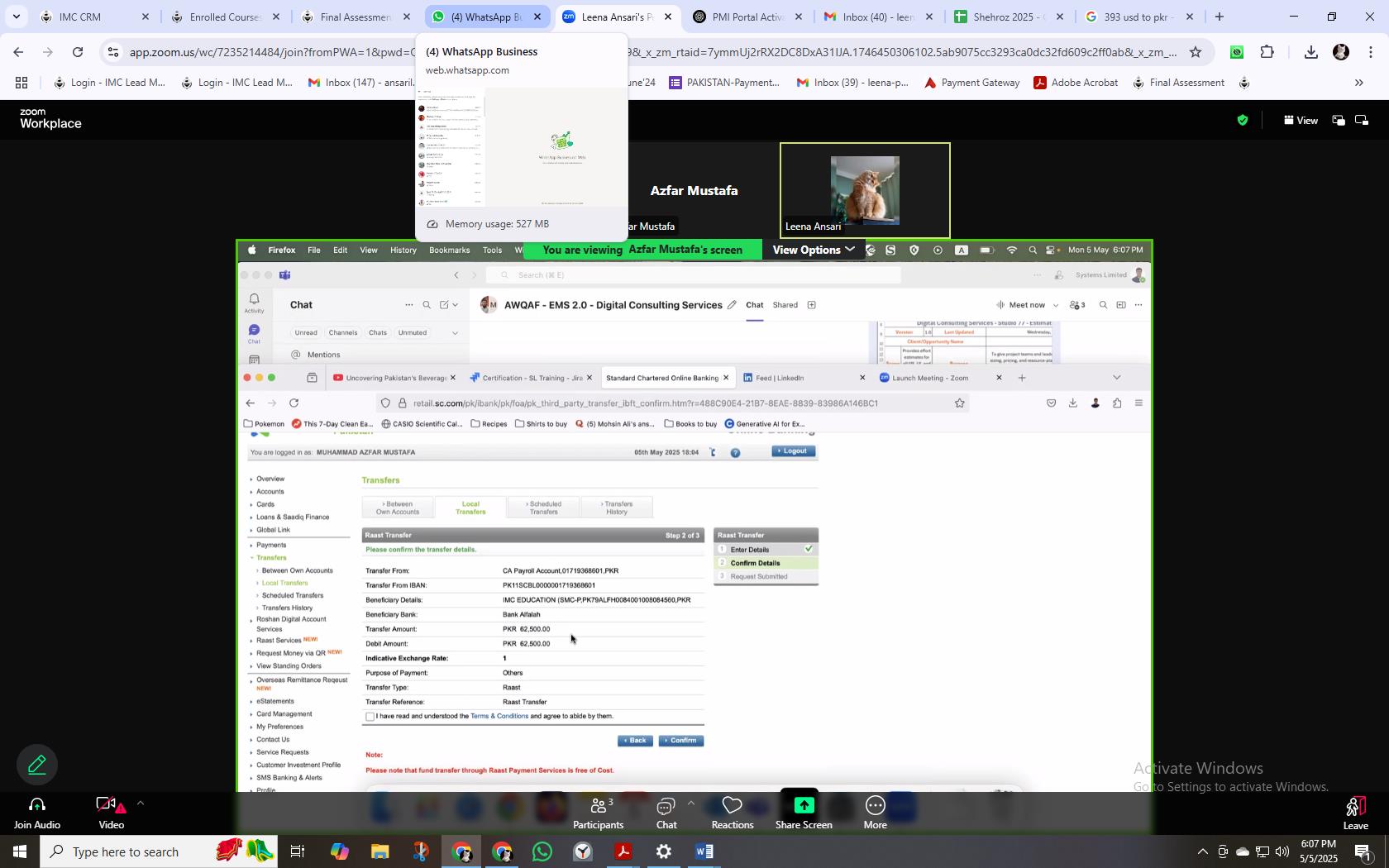Switch to WhatsApp Business tab
1389x868 pixels.
coord(486,17)
